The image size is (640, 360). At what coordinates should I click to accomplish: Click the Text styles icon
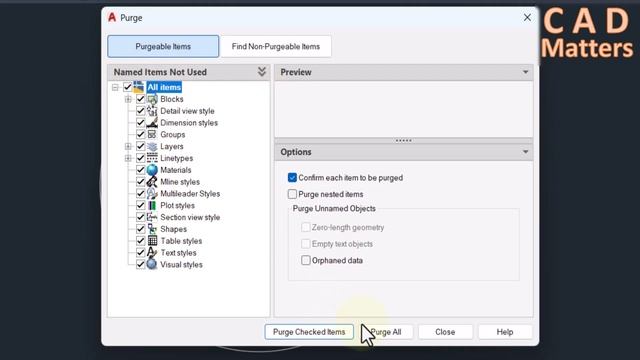[x=152, y=253]
